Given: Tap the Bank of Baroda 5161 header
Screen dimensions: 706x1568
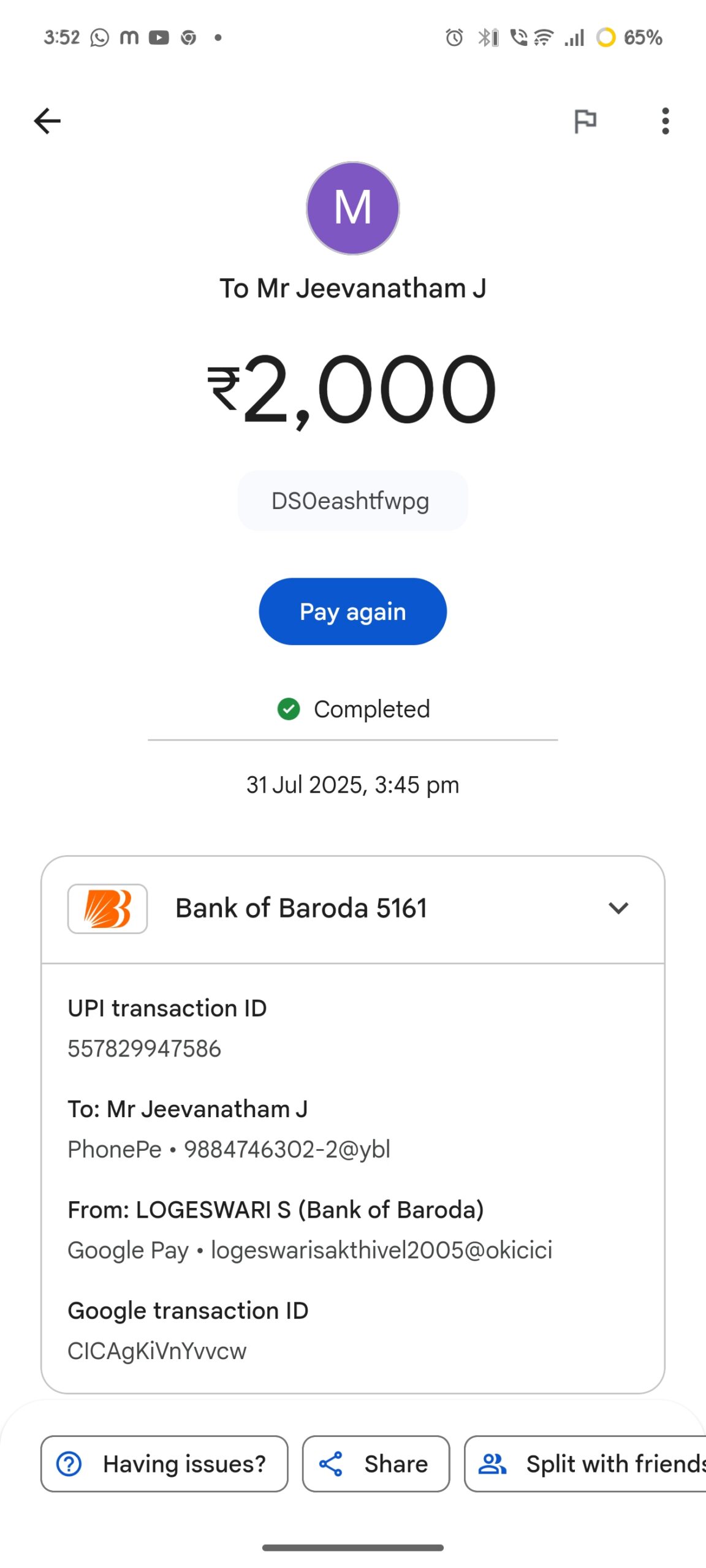Looking at the screenshot, I should click(x=301, y=908).
